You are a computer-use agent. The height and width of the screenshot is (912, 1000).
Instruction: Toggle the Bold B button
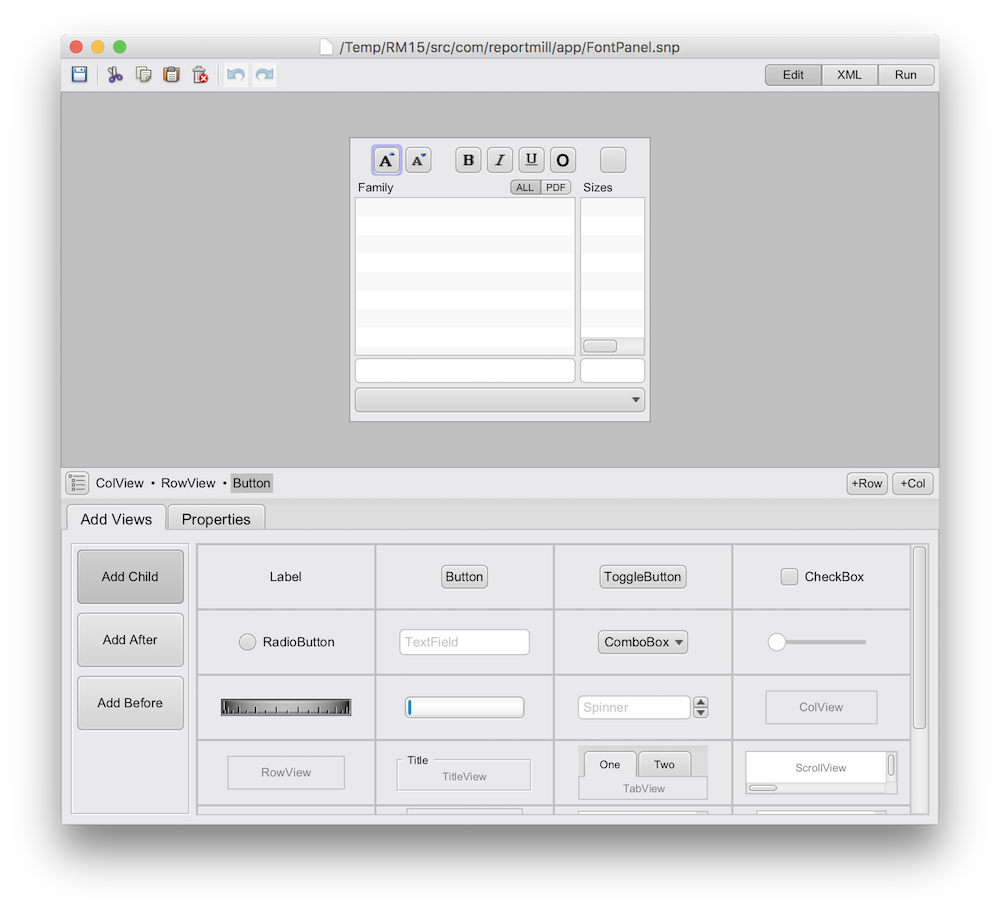[x=468, y=160]
